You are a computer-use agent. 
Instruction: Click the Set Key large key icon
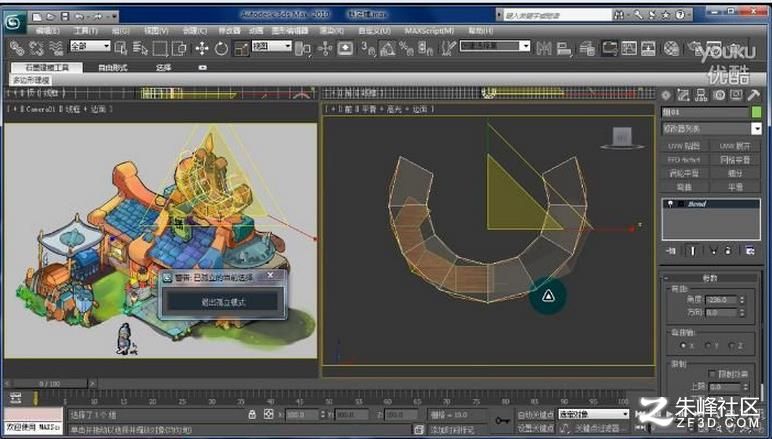pyautogui.click(x=502, y=421)
